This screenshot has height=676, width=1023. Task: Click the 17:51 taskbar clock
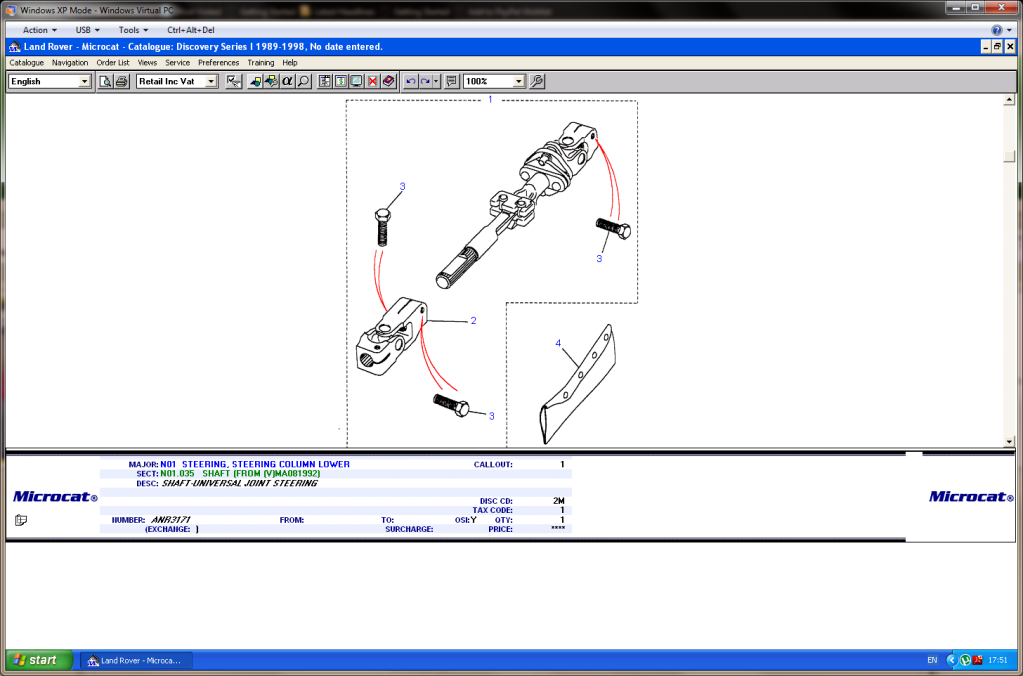pos(998,660)
